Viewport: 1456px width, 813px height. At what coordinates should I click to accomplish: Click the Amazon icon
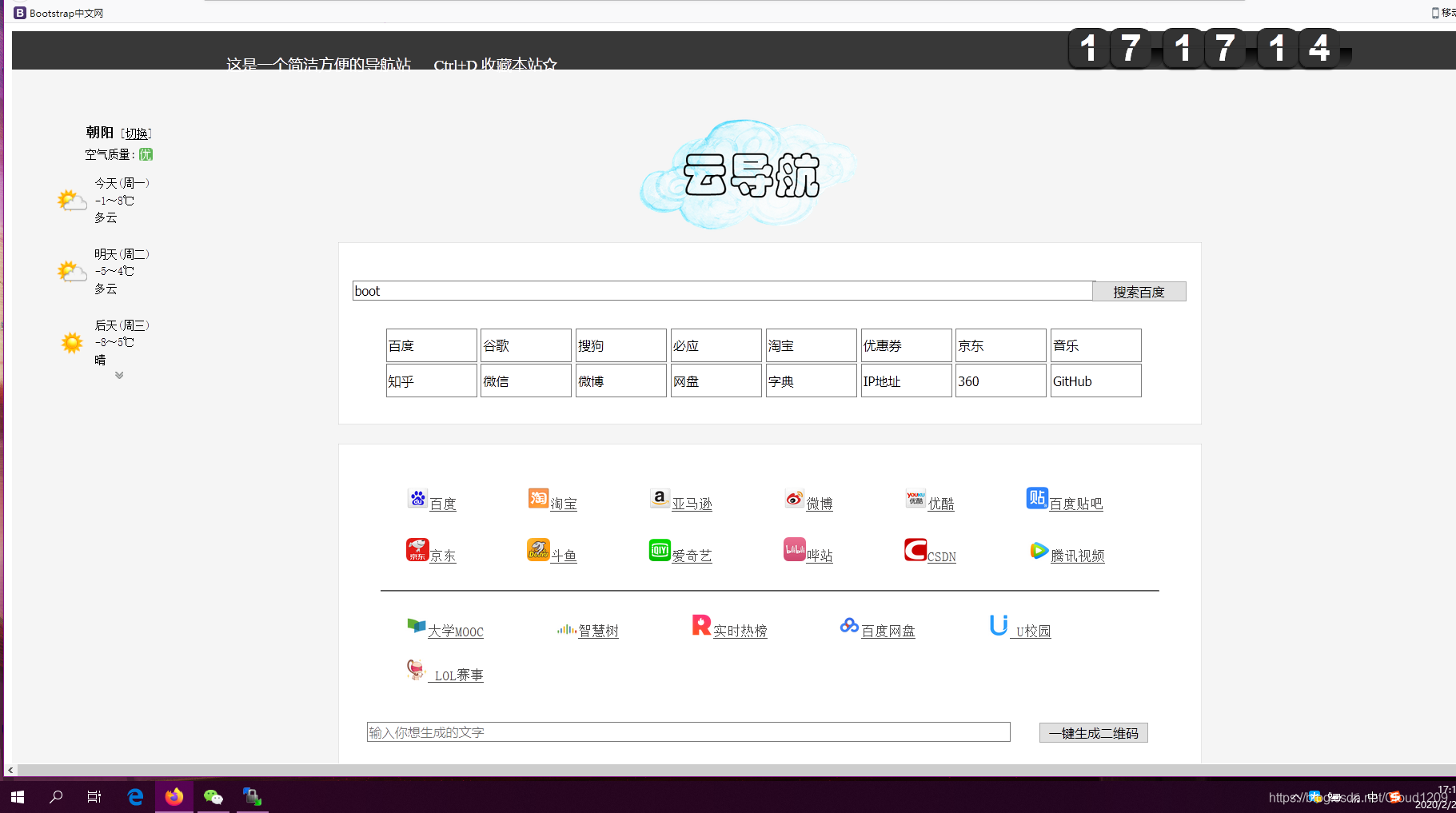(660, 499)
